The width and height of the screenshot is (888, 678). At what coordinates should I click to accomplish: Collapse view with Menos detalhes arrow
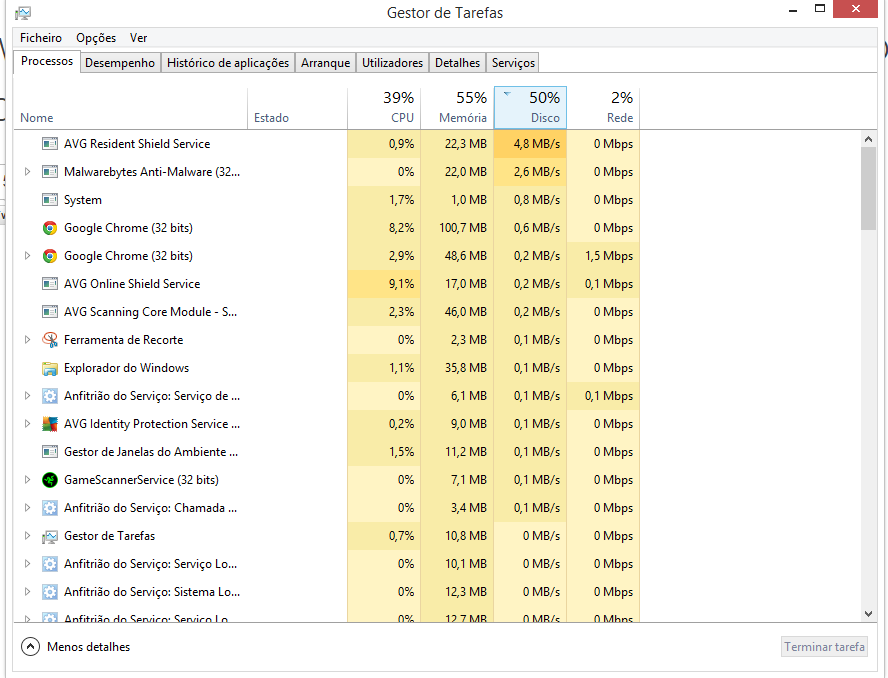click(x=30, y=647)
